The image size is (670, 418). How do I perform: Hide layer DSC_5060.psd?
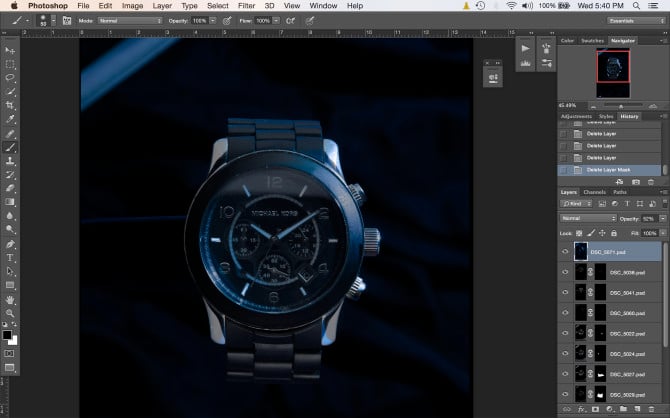click(565, 313)
